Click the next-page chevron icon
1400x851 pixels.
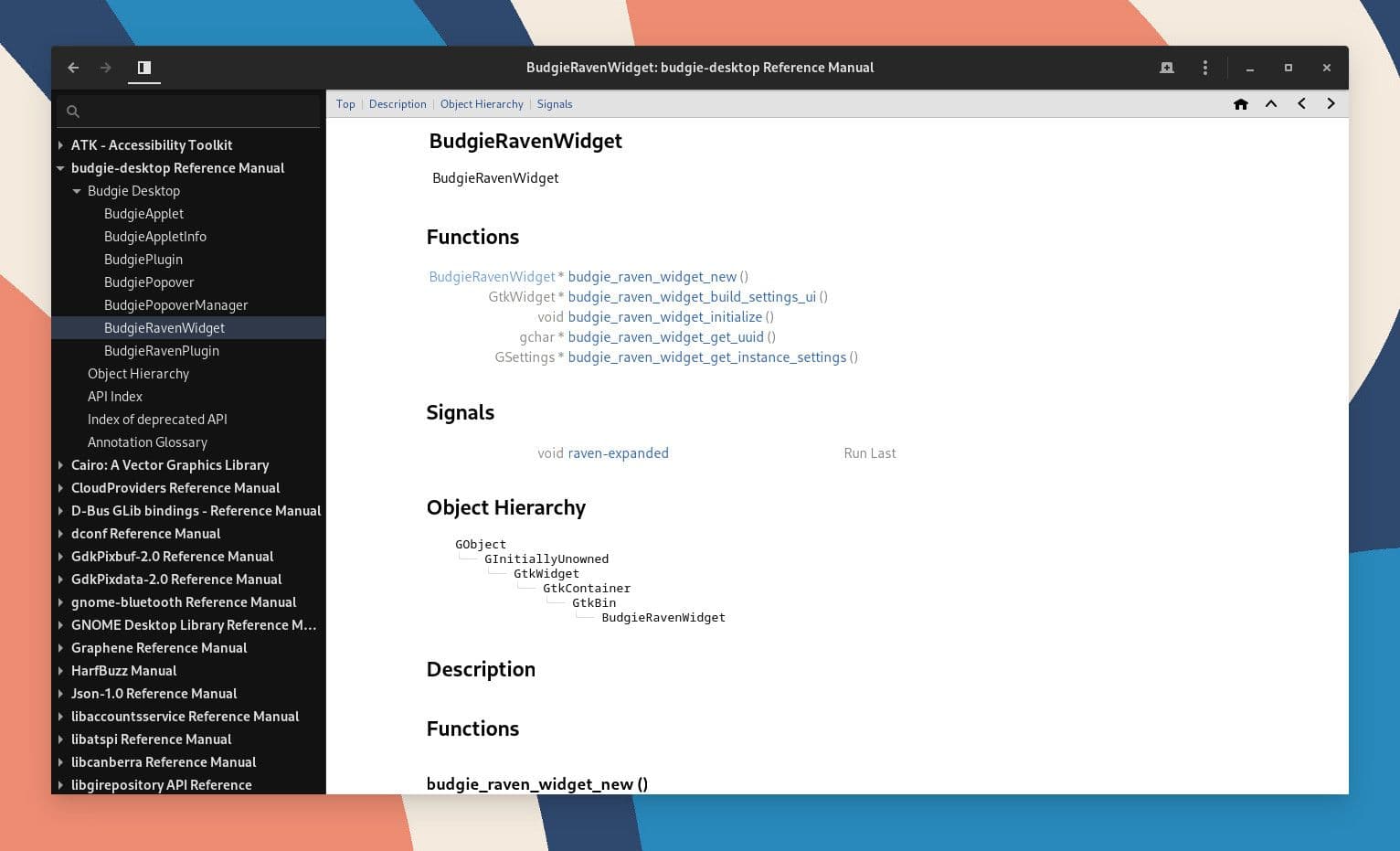pyautogui.click(x=1331, y=103)
